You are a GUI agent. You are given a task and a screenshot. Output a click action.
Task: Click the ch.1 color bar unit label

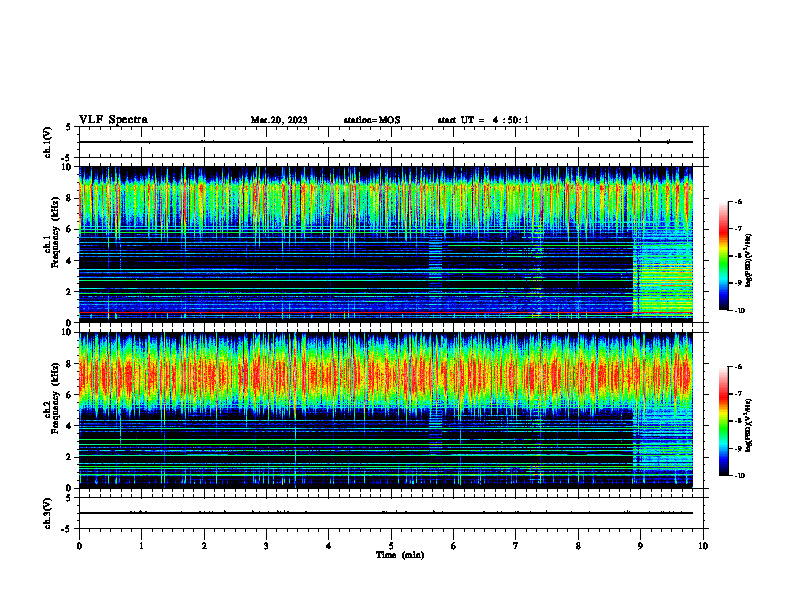point(749,260)
